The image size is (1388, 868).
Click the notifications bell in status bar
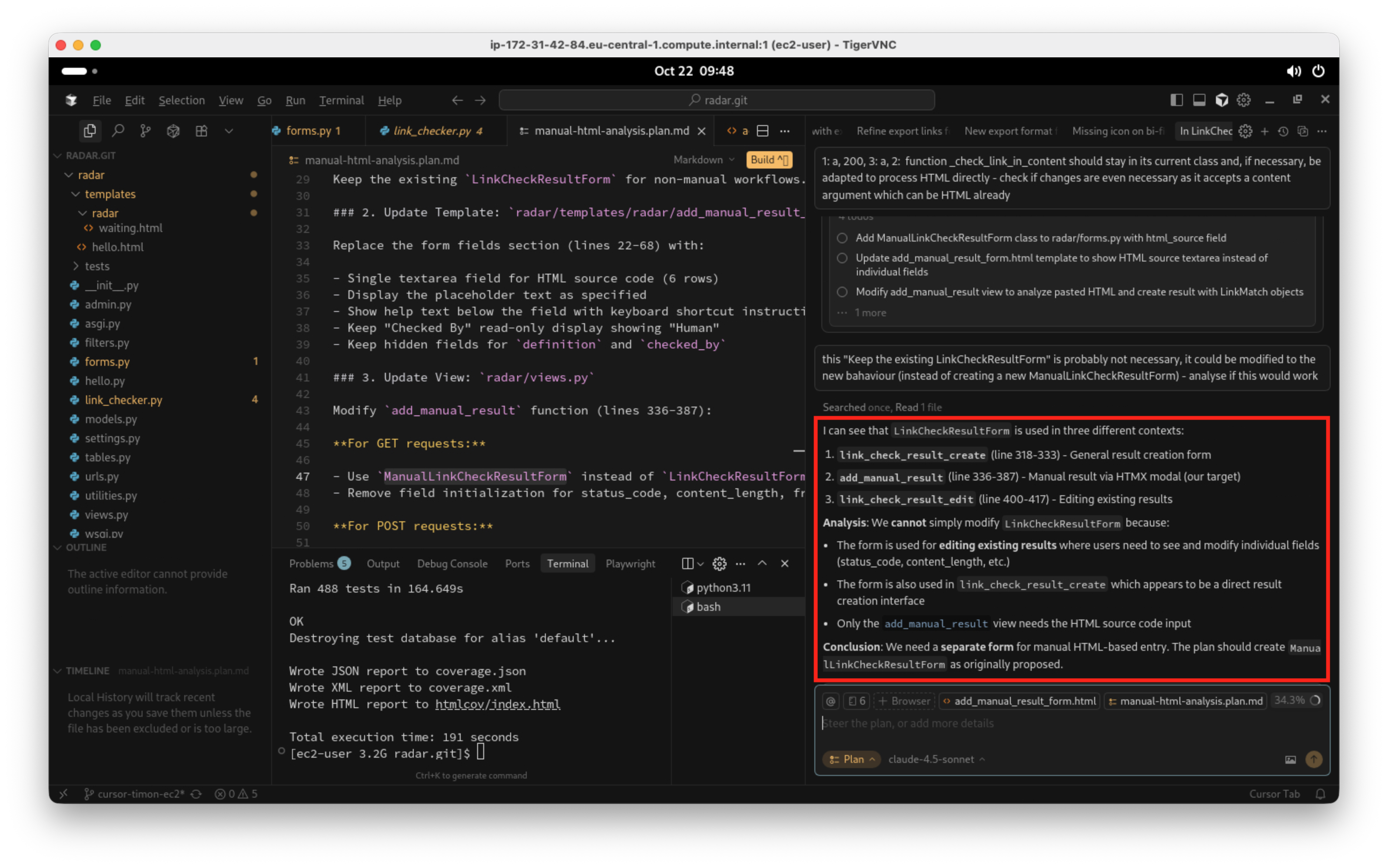tap(1320, 794)
